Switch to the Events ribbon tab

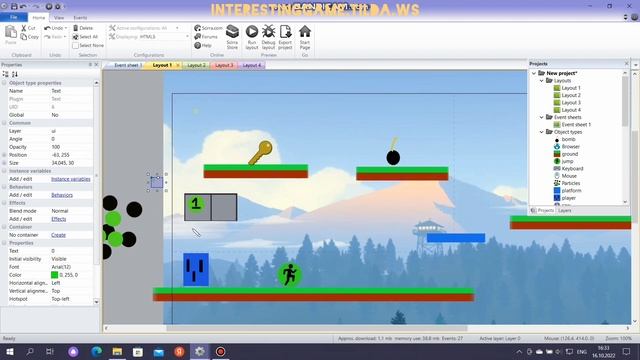coord(80,18)
